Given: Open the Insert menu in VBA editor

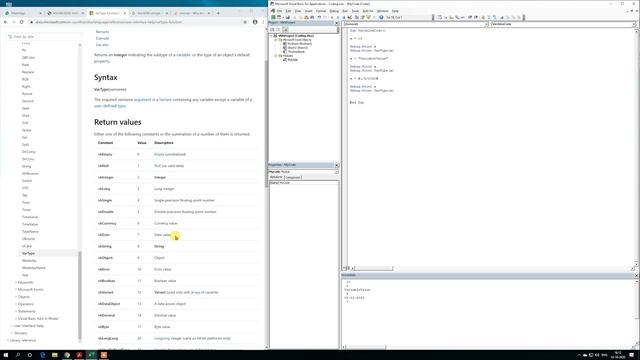Looking at the screenshot, I should pyautogui.click(x=309, y=11).
